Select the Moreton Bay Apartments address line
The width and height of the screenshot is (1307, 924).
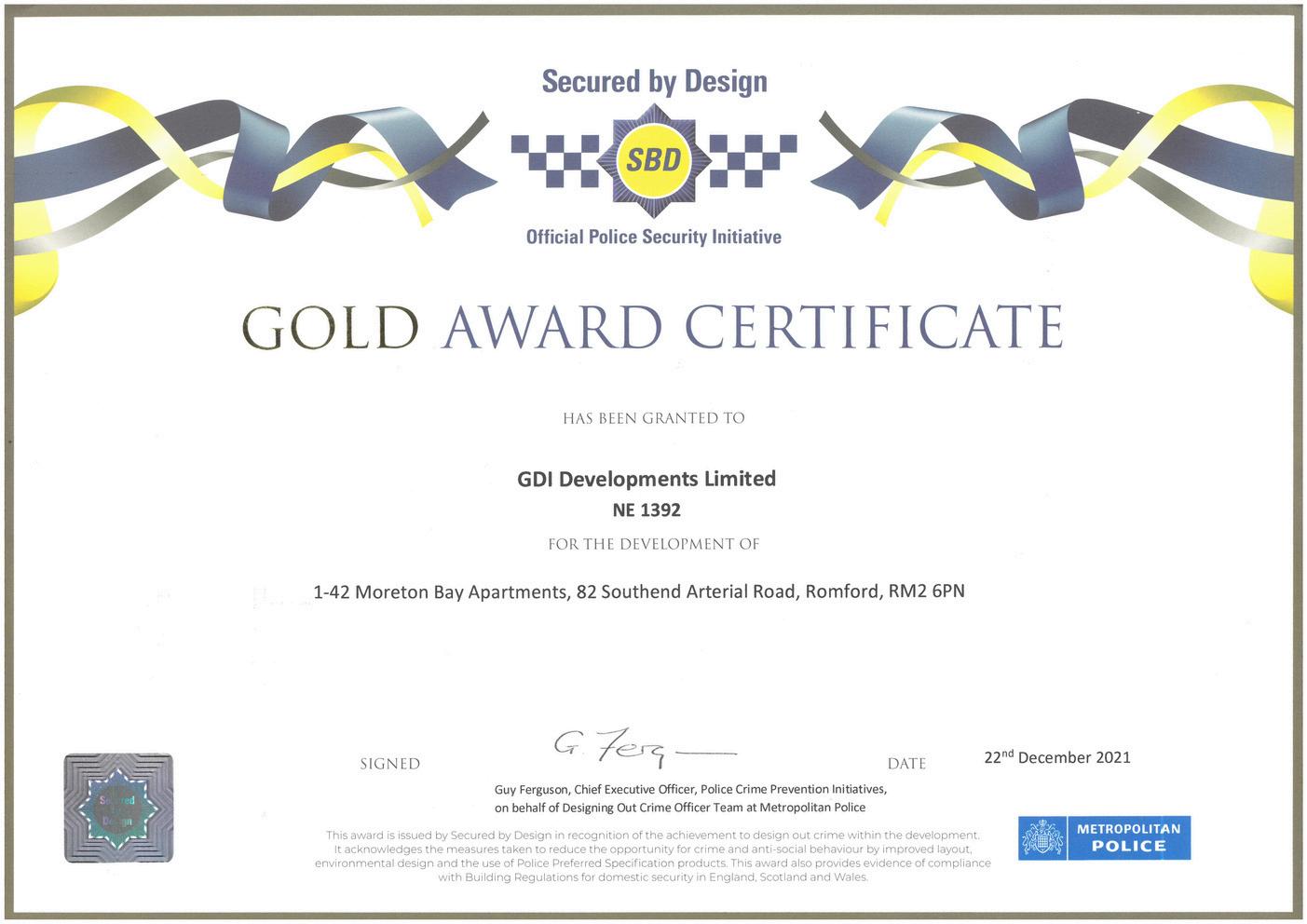tap(639, 591)
